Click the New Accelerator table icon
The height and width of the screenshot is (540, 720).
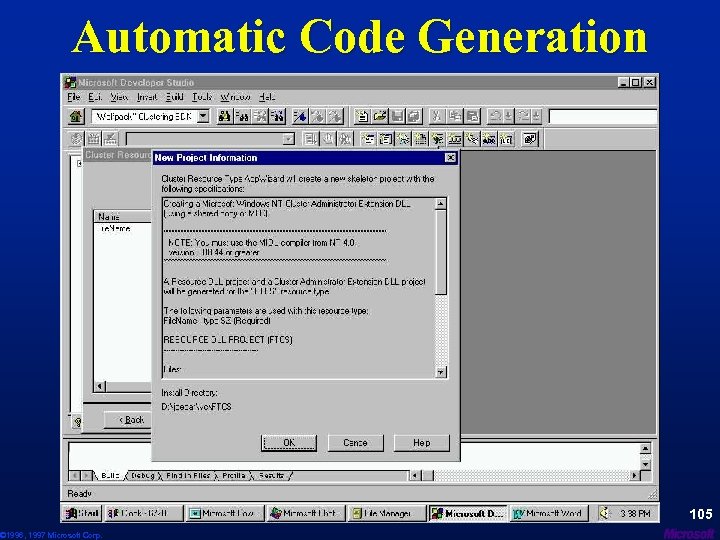tap(472, 139)
